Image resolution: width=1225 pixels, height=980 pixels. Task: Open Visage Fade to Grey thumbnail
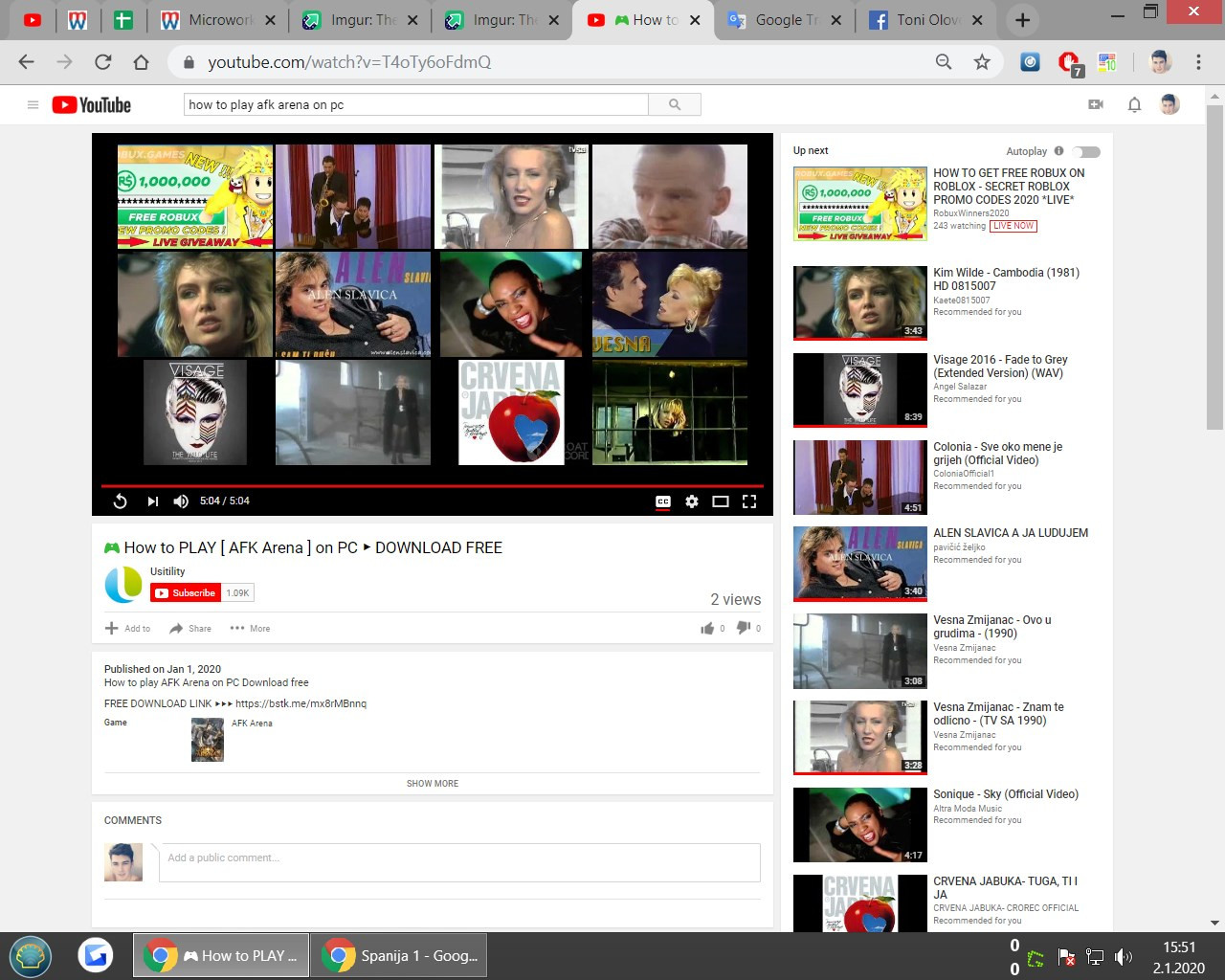coord(860,390)
